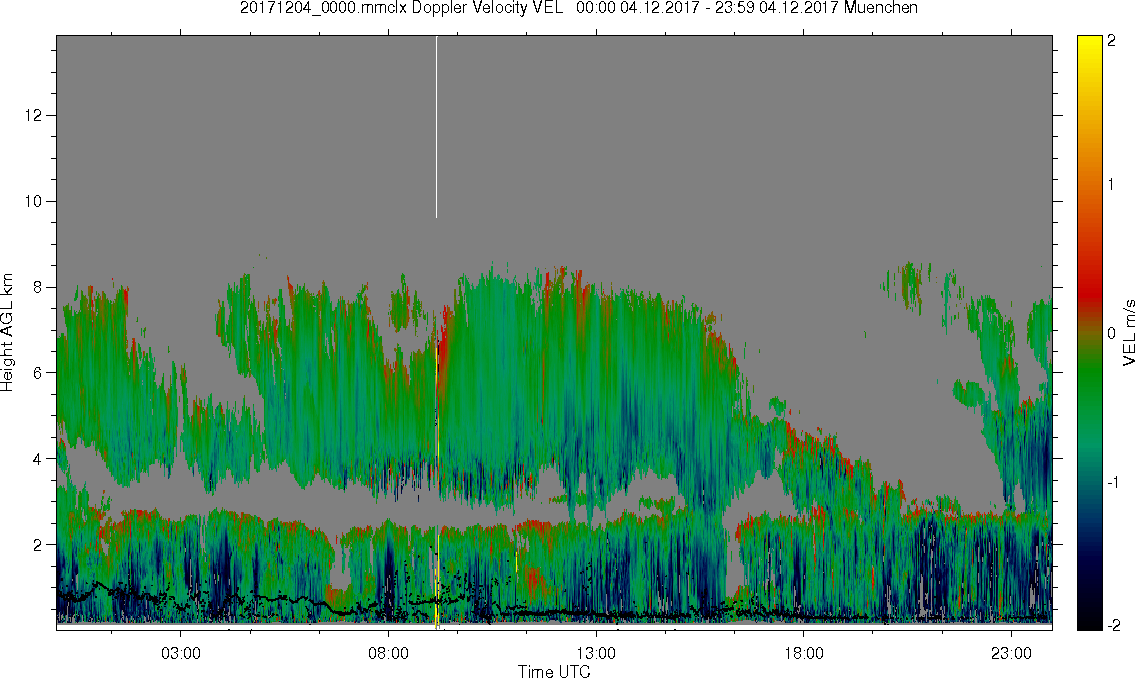Click the 'VEL m/s' colorbar label
Image resolution: width=1135 pixels, height=678 pixels.
[x=1128, y=333]
